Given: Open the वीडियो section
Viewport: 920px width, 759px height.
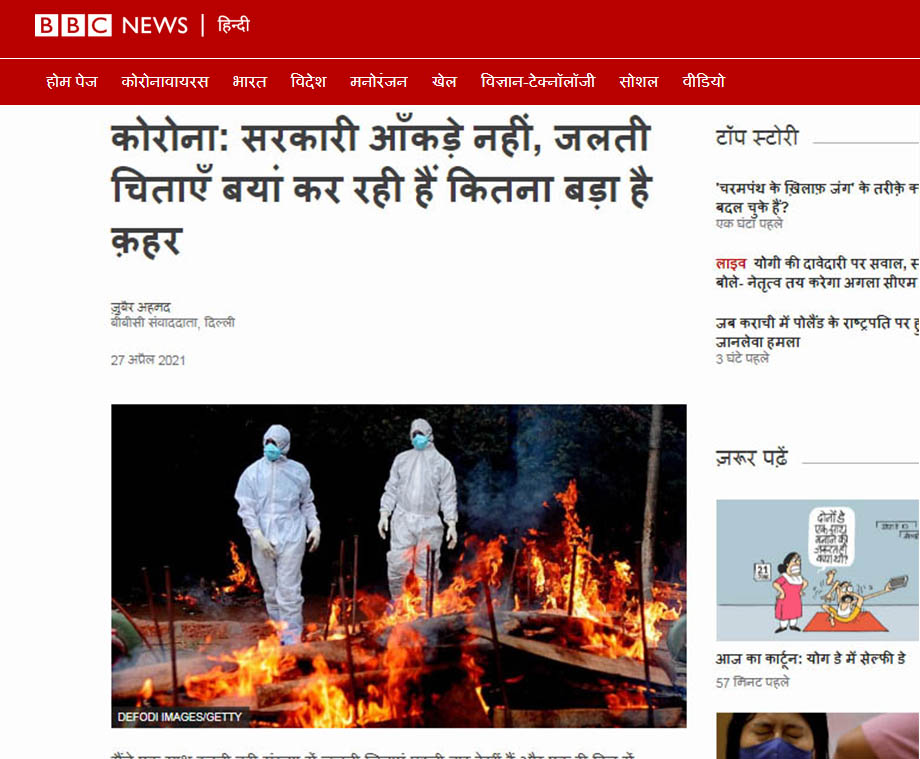Looking at the screenshot, I should click(x=703, y=82).
